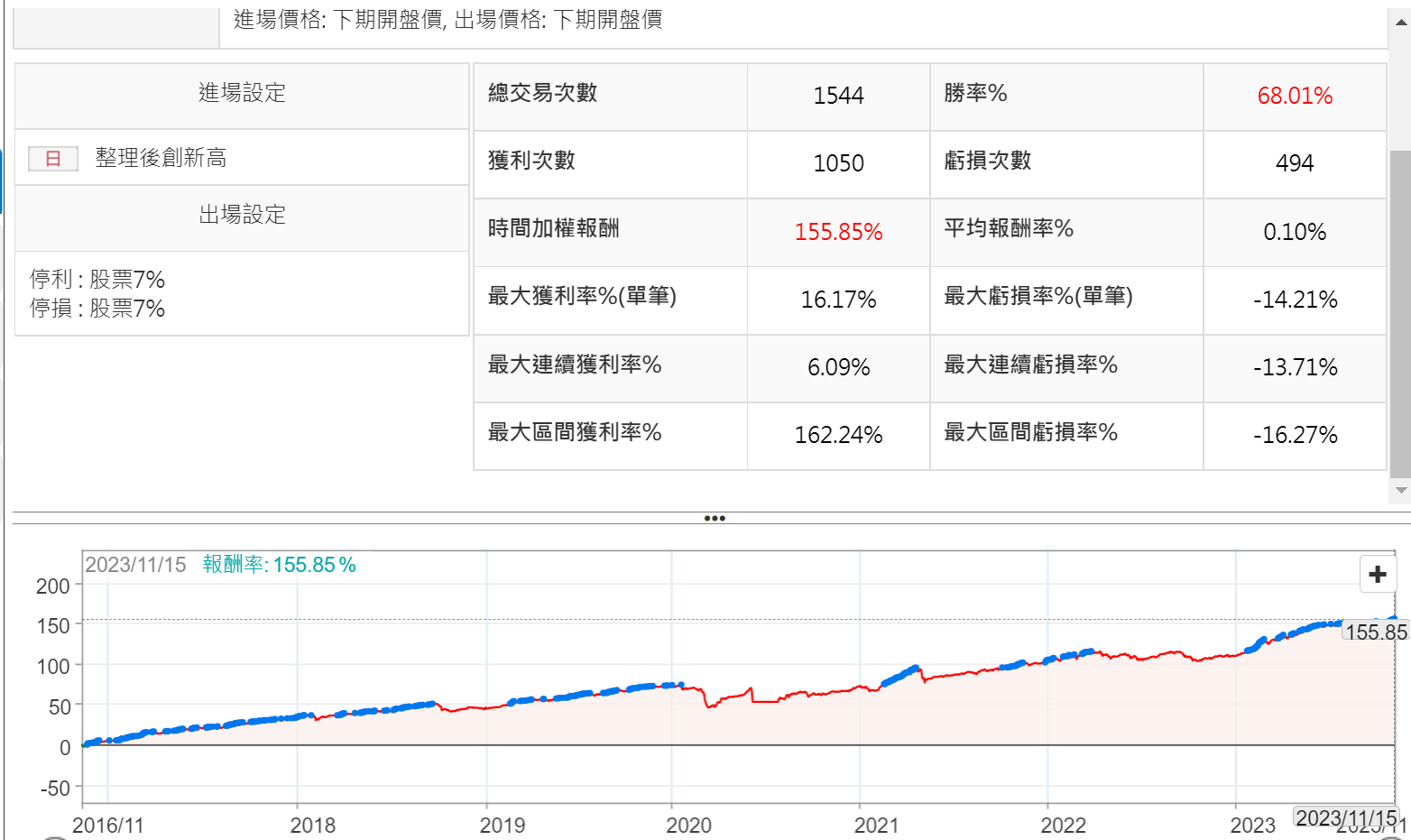Click the 2023/11/15 date tag on x-axis
The height and width of the screenshot is (840, 1411).
[x=1346, y=817]
